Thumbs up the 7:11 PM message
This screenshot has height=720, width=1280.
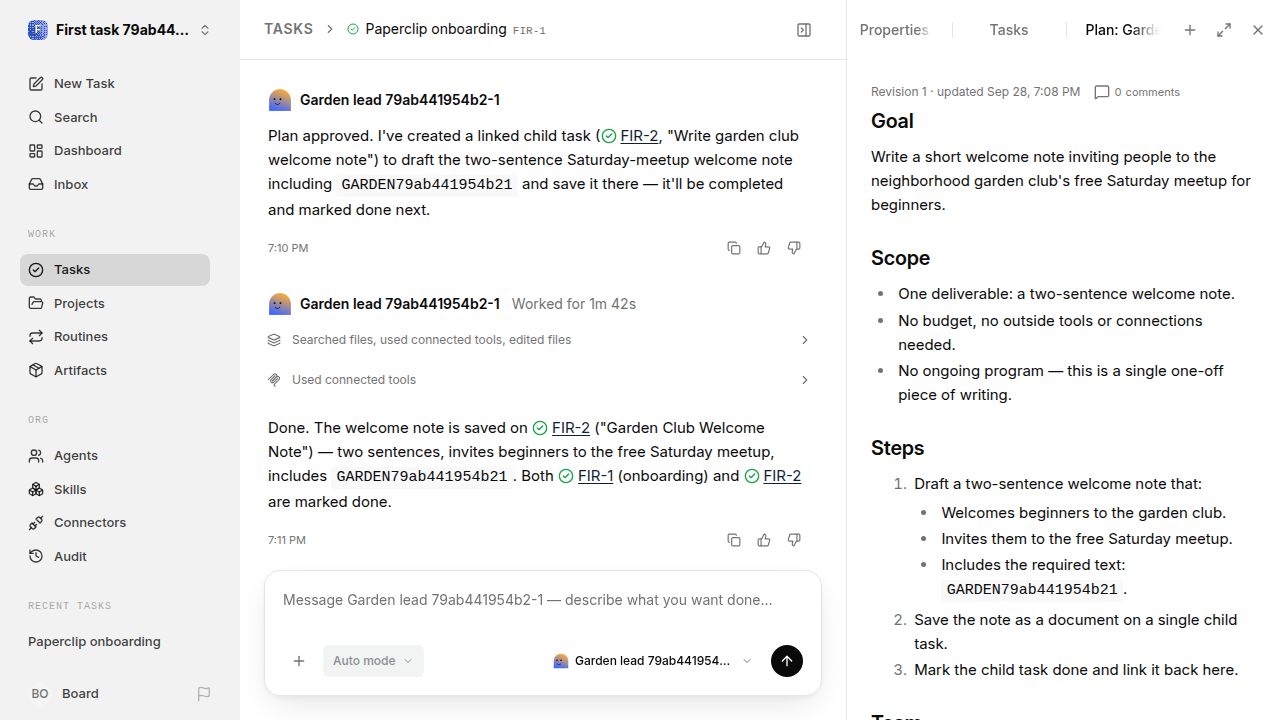[764, 540]
